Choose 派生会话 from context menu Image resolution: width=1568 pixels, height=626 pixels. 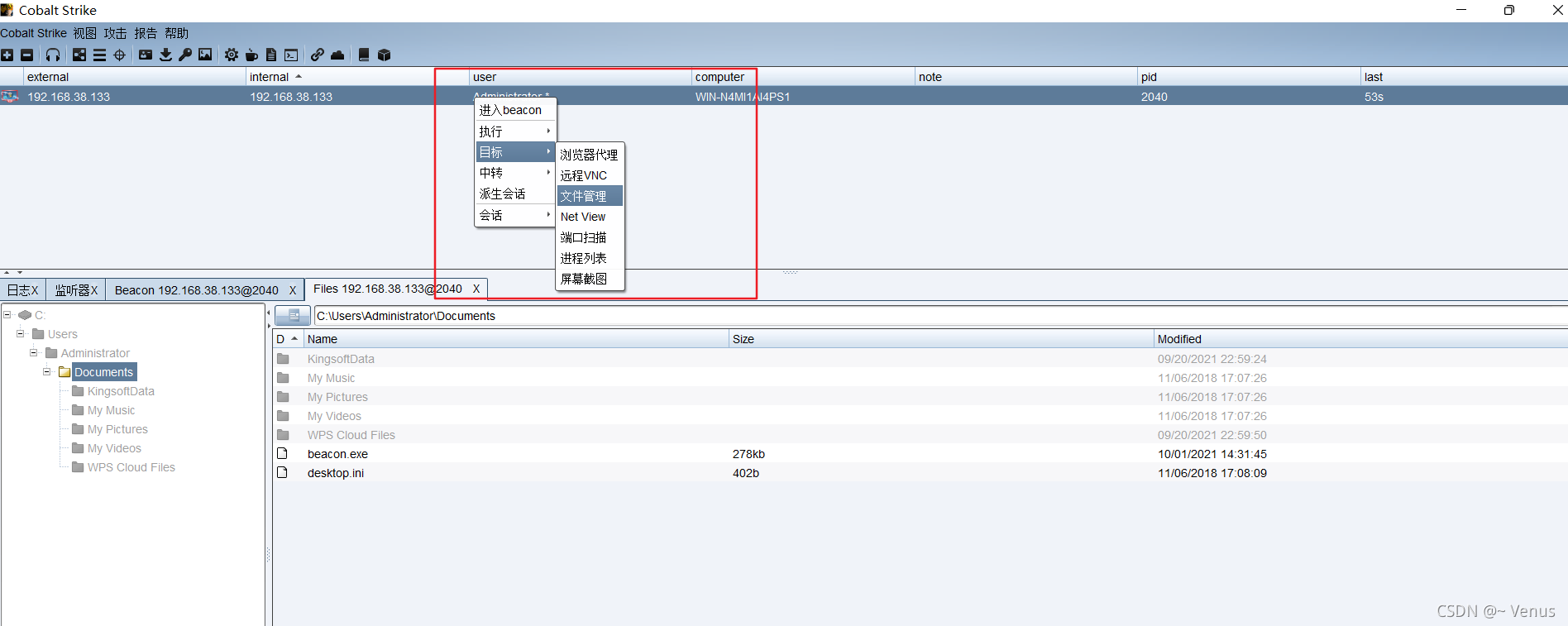[514, 193]
